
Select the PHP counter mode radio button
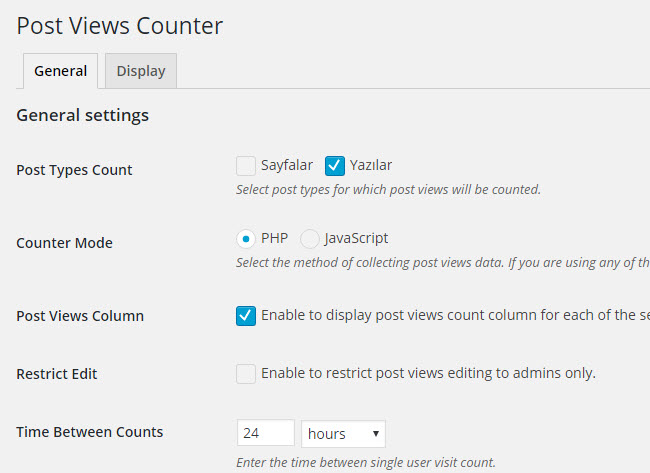pyautogui.click(x=246, y=239)
